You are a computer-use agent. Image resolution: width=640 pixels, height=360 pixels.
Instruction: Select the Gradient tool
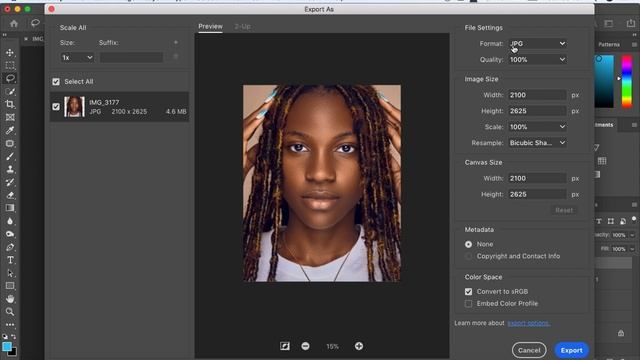click(x=10, y=208)
